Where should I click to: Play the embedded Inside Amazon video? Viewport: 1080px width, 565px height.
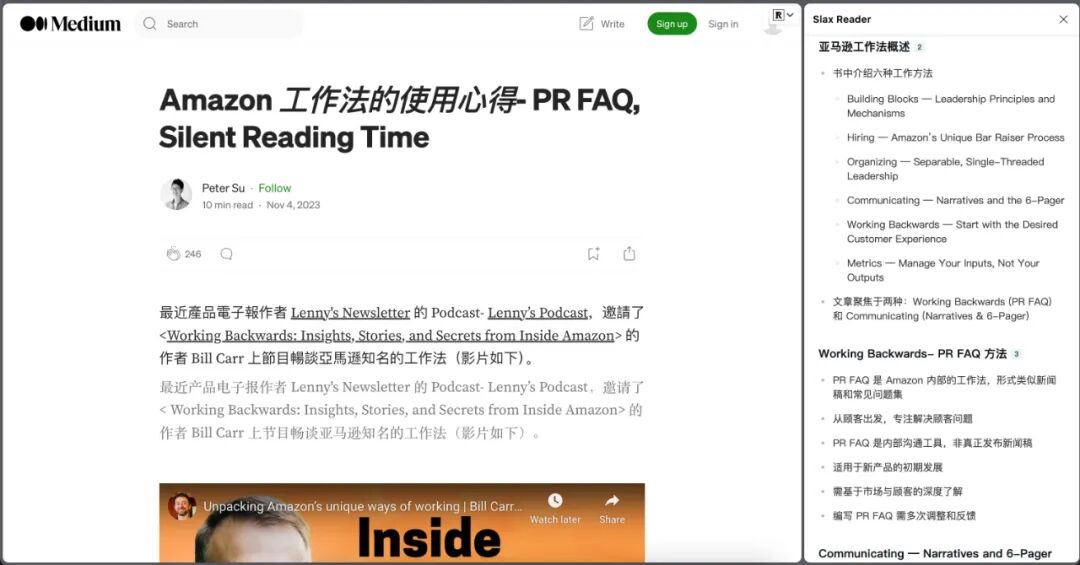(x=402, y=524)
